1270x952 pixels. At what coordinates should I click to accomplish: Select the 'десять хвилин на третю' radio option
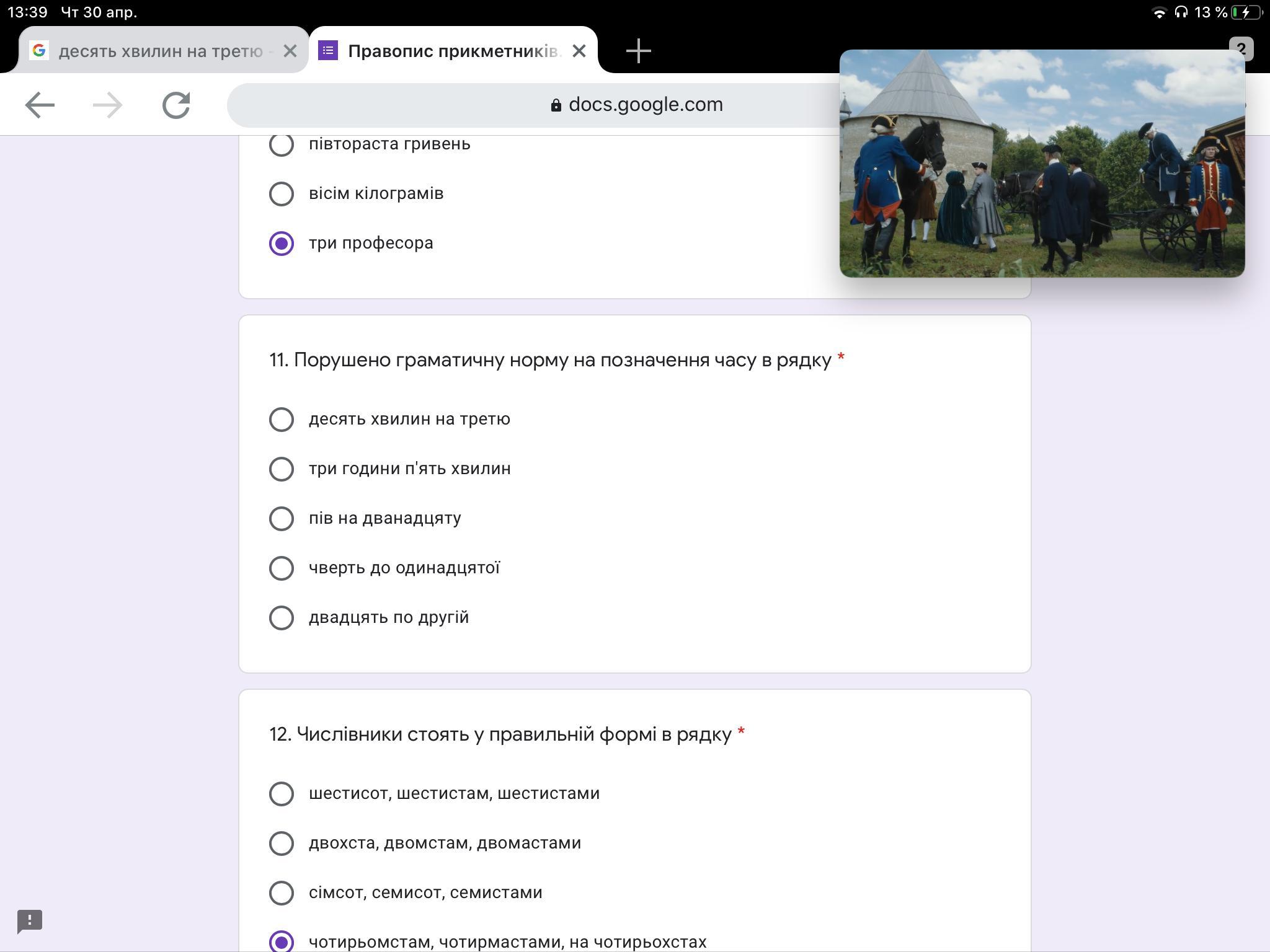[x=282, y=419]
